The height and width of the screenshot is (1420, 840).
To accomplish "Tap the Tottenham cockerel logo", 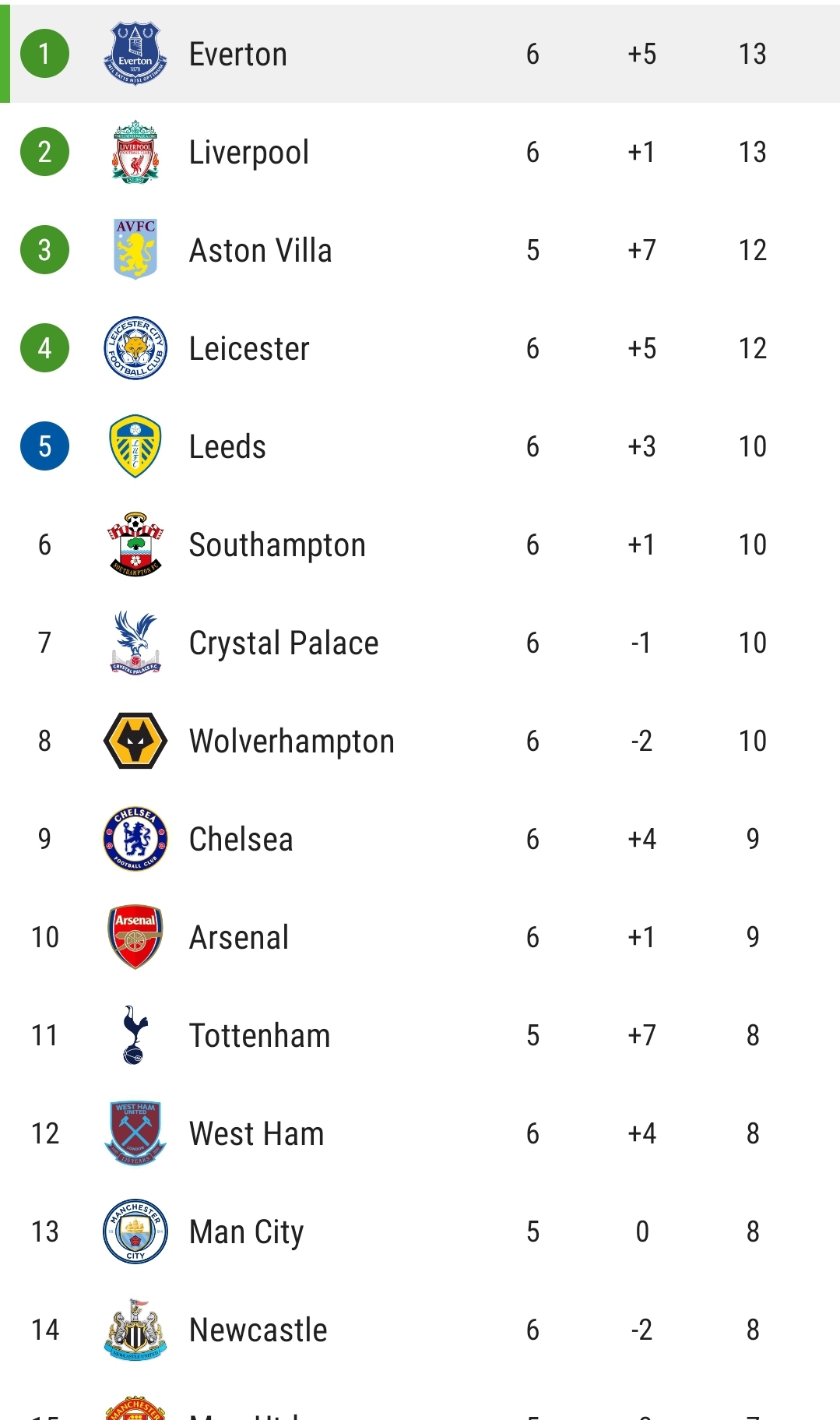I will (x=135, y=1035).
